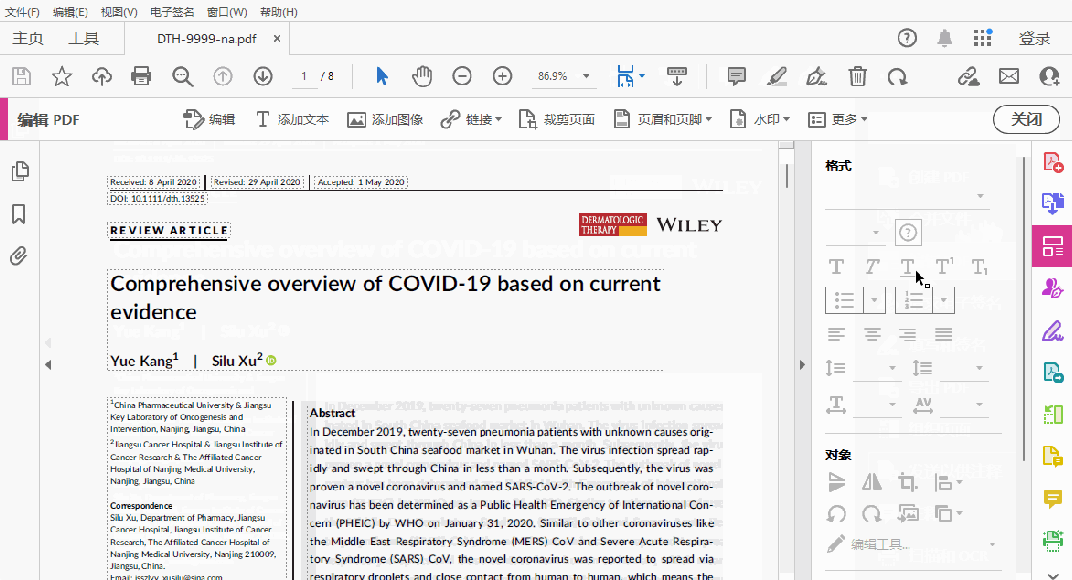The width and height of the screenshot is (1072, 580).
Task: Switch to the 工具 tab
Action: coord(83,38)
